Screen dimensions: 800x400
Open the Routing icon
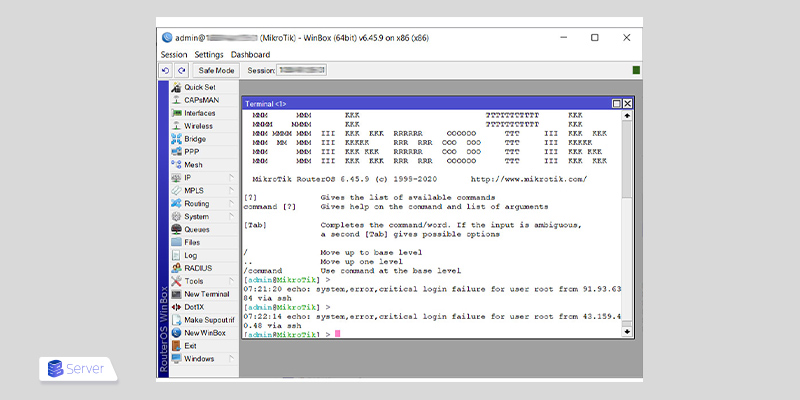click(176, 204)
